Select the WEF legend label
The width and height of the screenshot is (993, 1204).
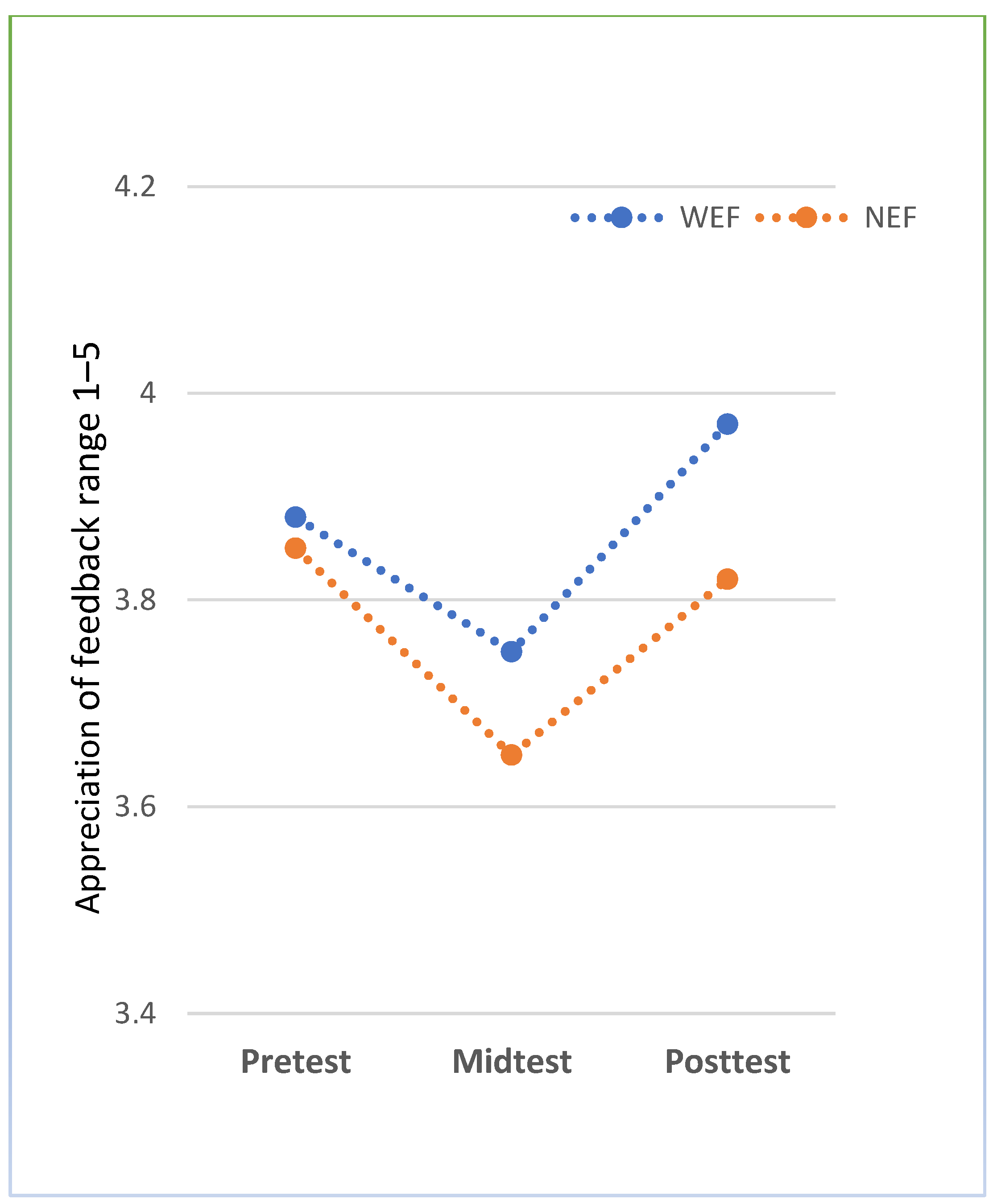click(710, 218)
